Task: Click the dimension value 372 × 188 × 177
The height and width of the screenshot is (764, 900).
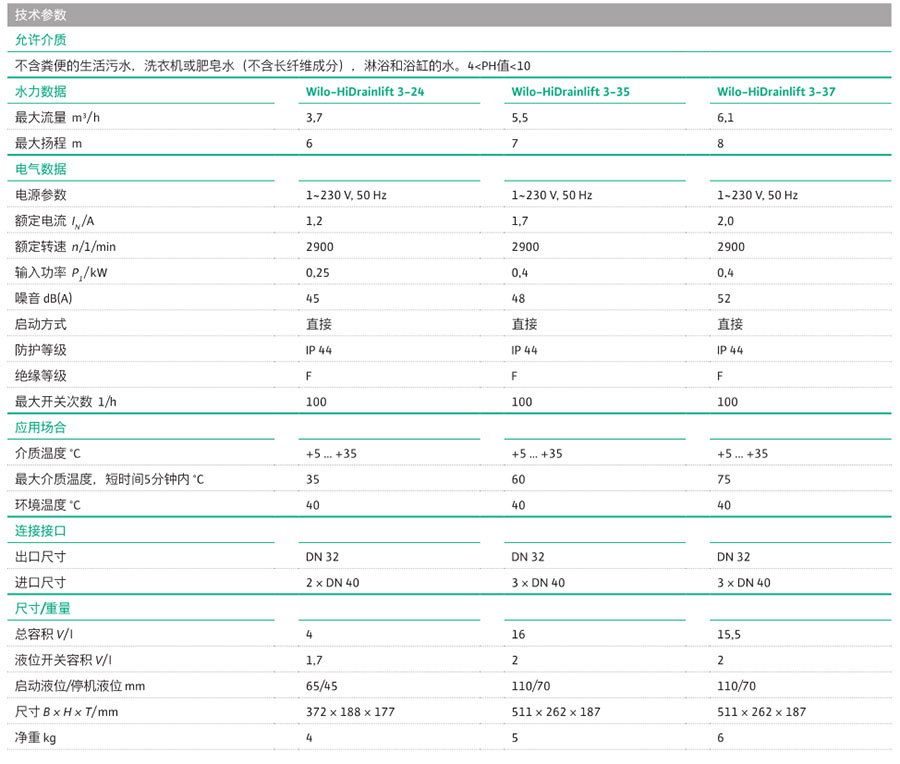Action: coord(351,712)
